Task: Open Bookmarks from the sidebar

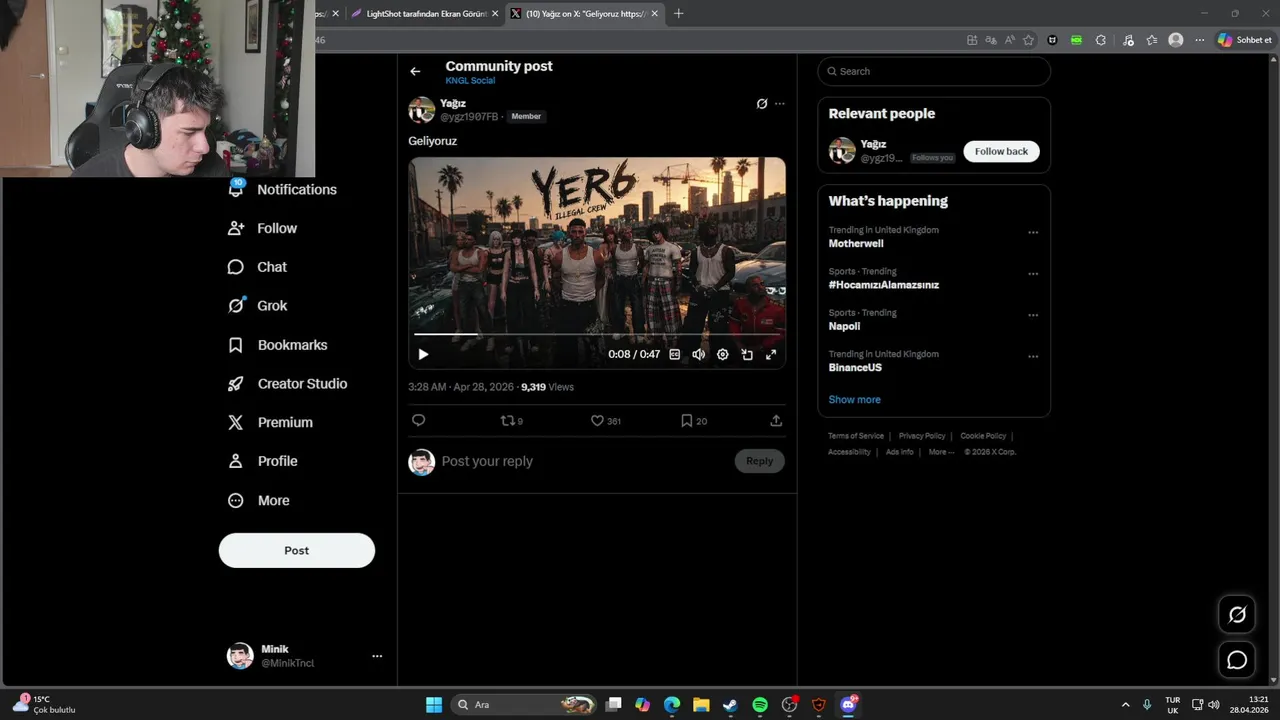Action: (278, 345)
